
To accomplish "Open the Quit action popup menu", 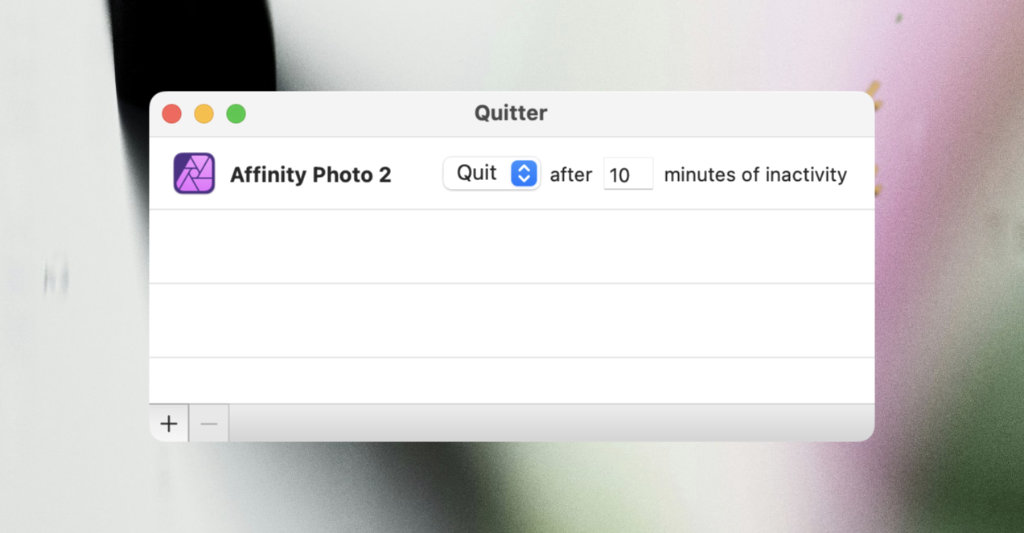I will point(478,174).
